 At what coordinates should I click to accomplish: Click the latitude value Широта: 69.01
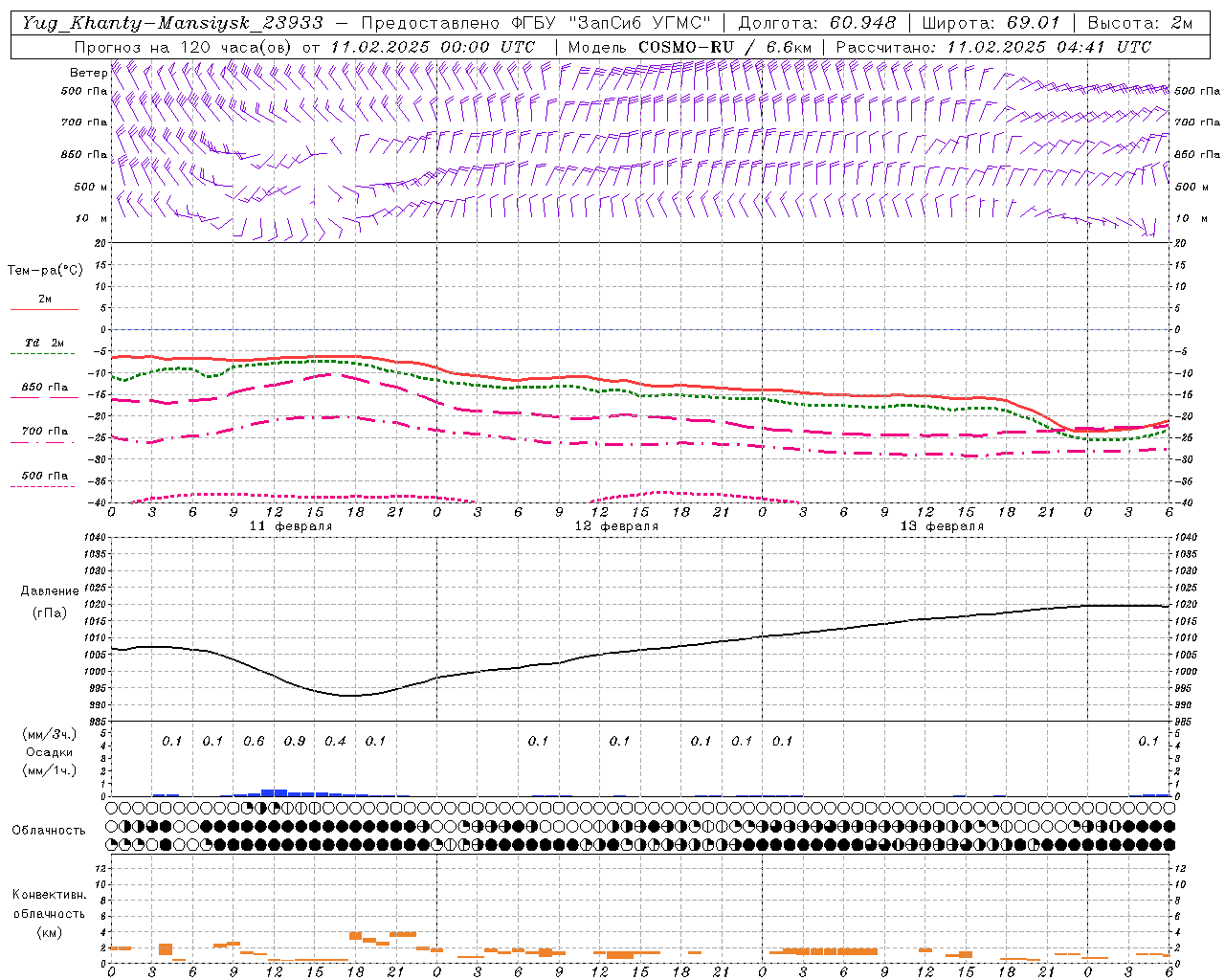[x=991, y=23]
